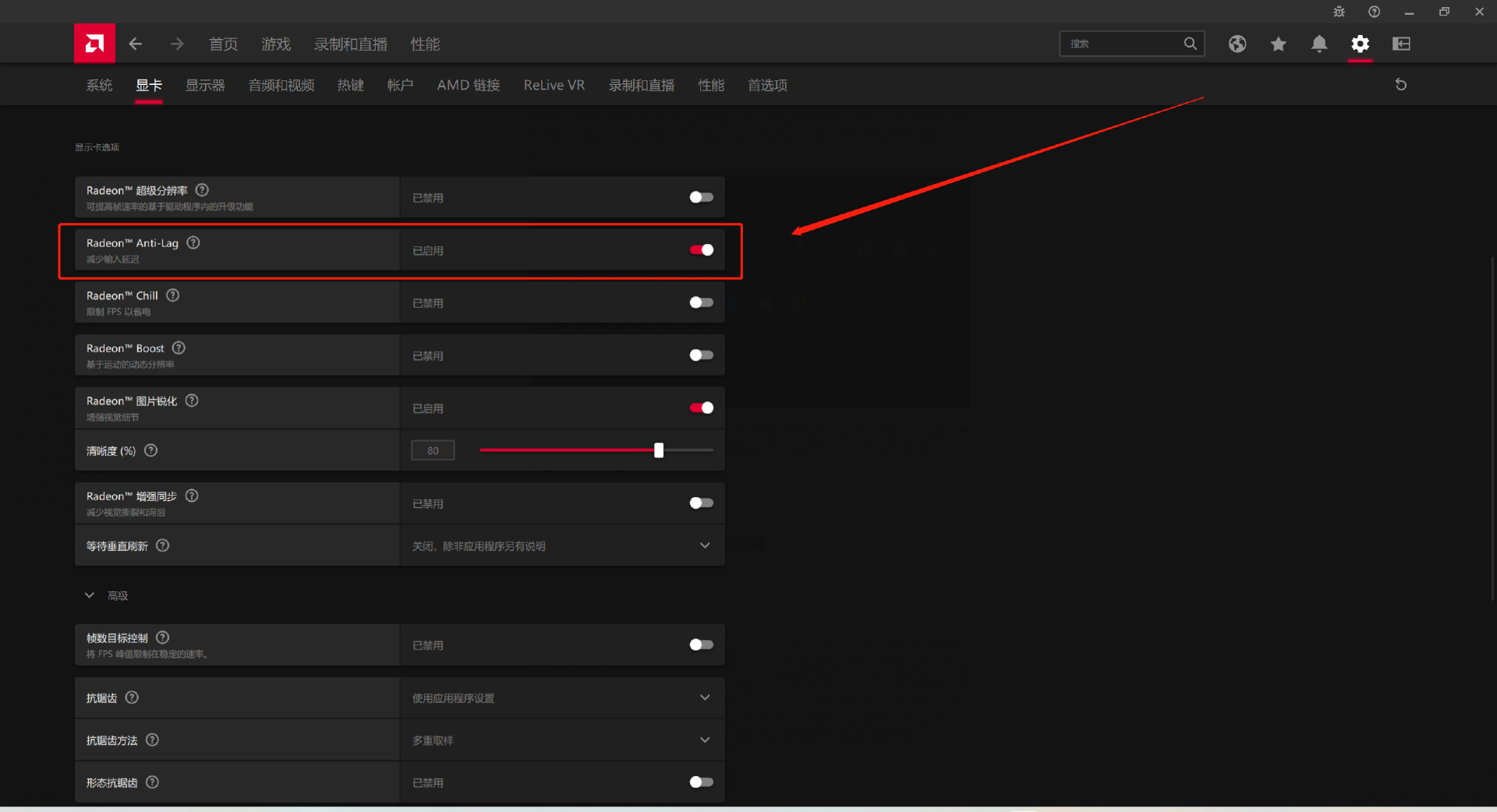Switch to the AMD 链接 tab
The image size is (1497, 812).
469,85
